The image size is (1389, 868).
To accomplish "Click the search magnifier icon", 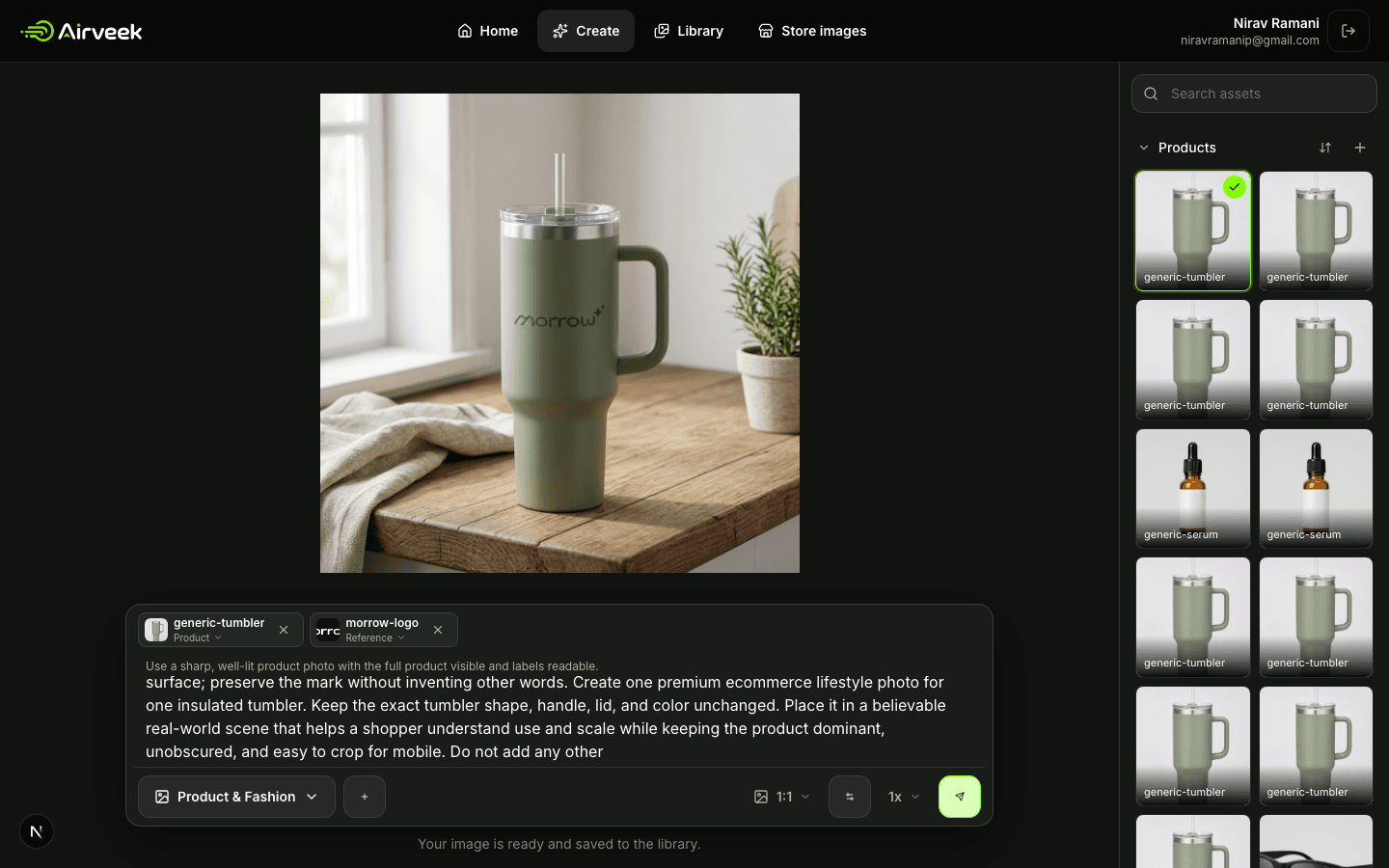I will 1151,94.
